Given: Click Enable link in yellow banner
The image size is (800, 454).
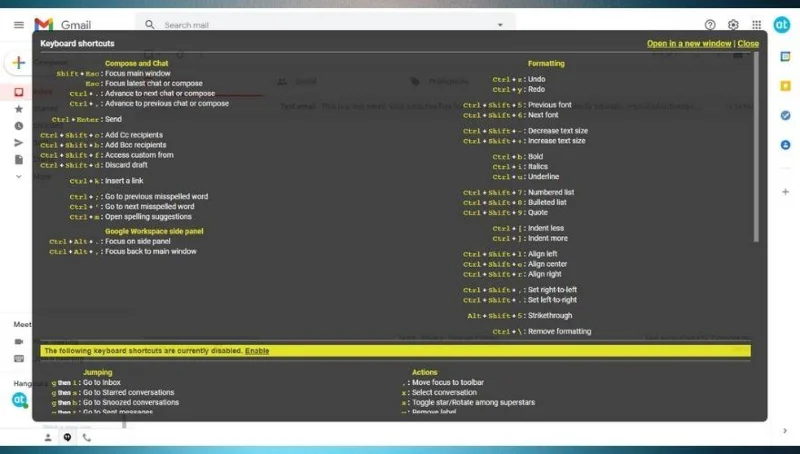Looking at the screenshot, I should (257, 351).
